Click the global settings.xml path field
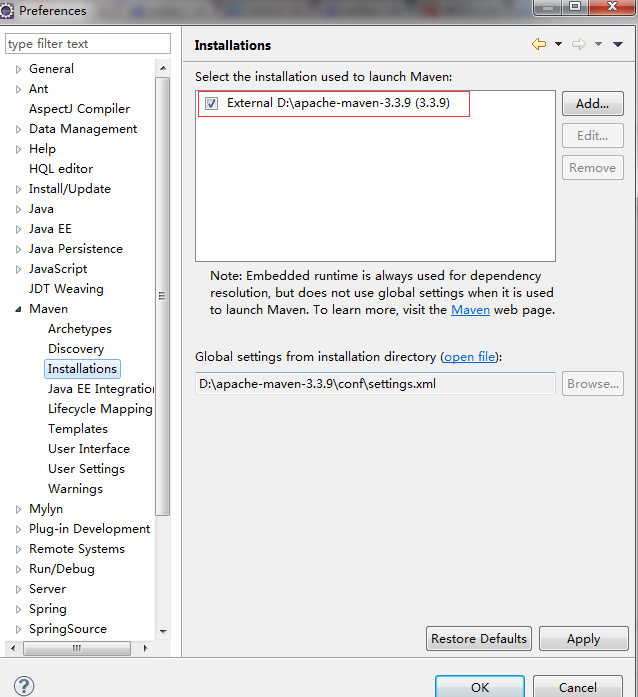 pyautogui.click(x=375, y=384)
